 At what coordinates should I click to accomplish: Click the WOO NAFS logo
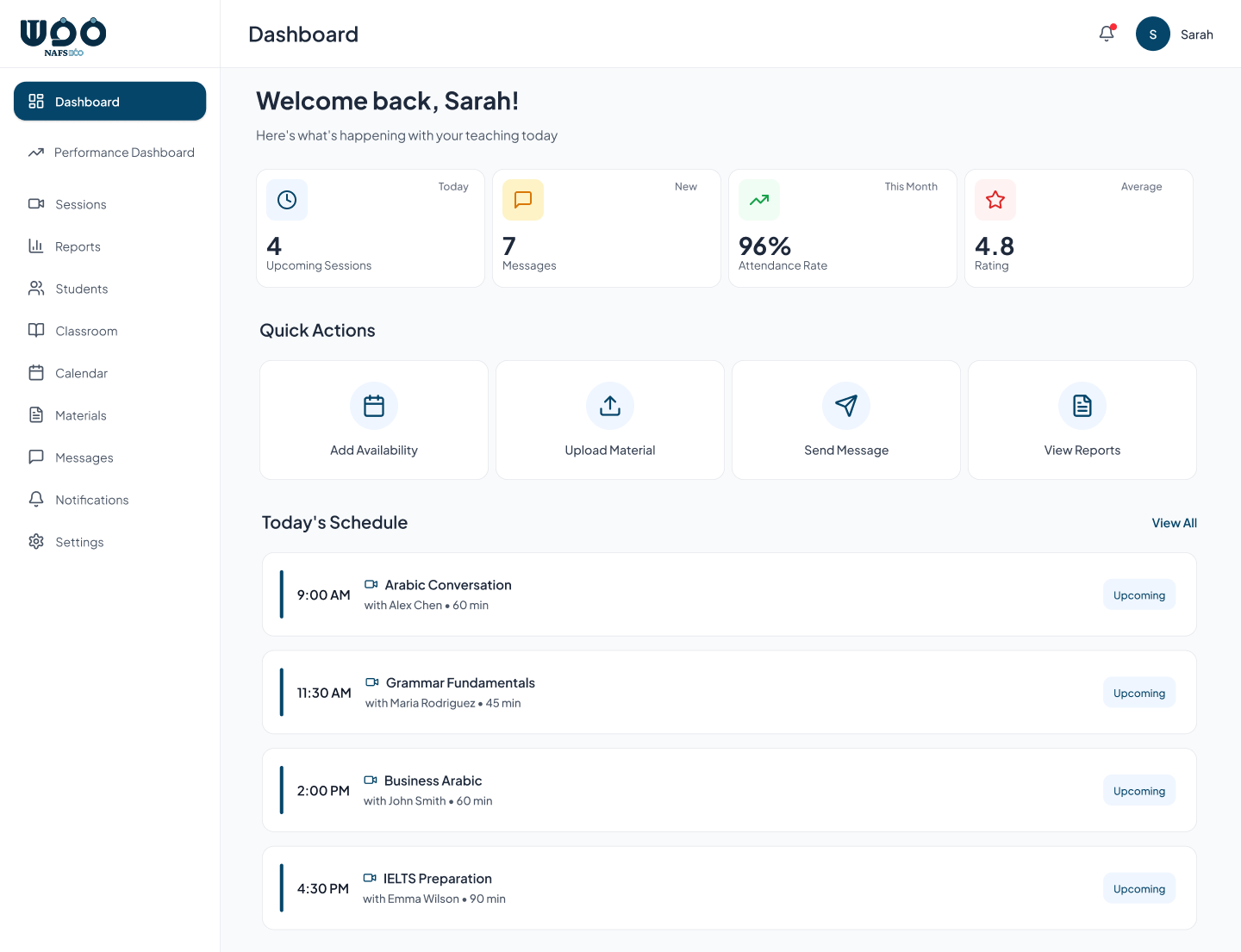pyautogui.click(x=63, y=34)
